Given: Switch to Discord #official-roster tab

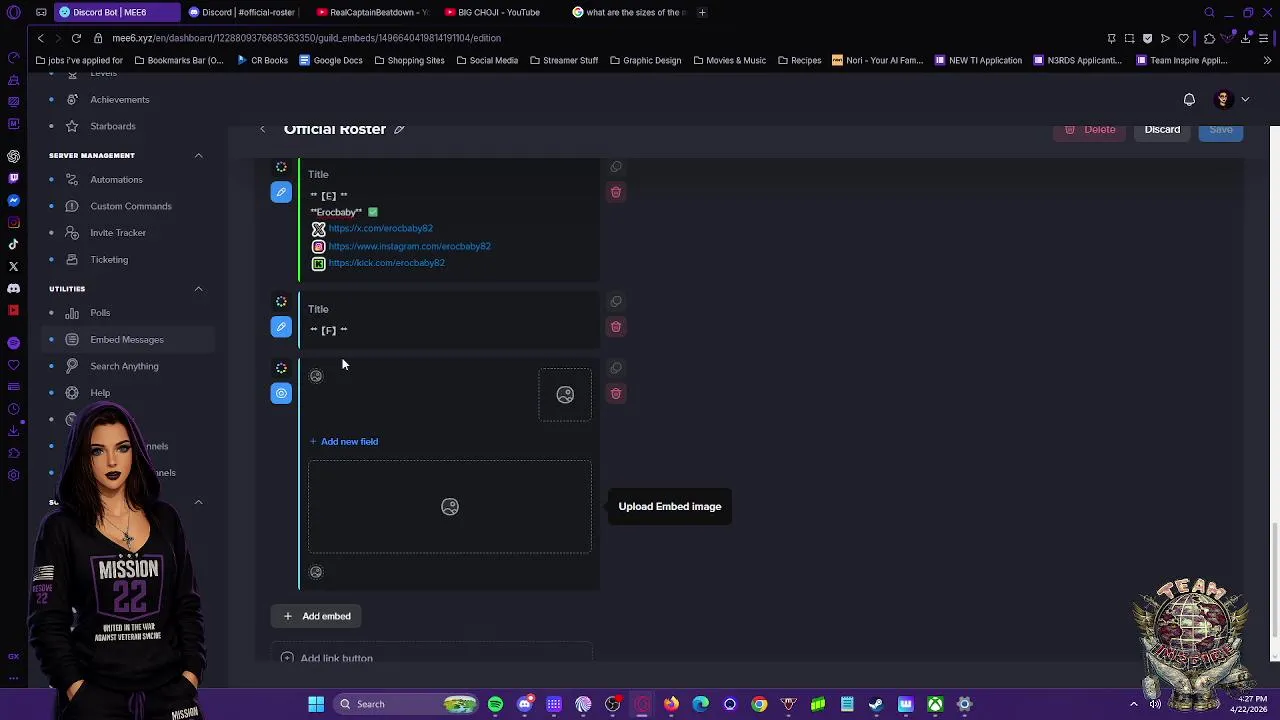Looking at the screenshot, I should (x=241, y=12).
